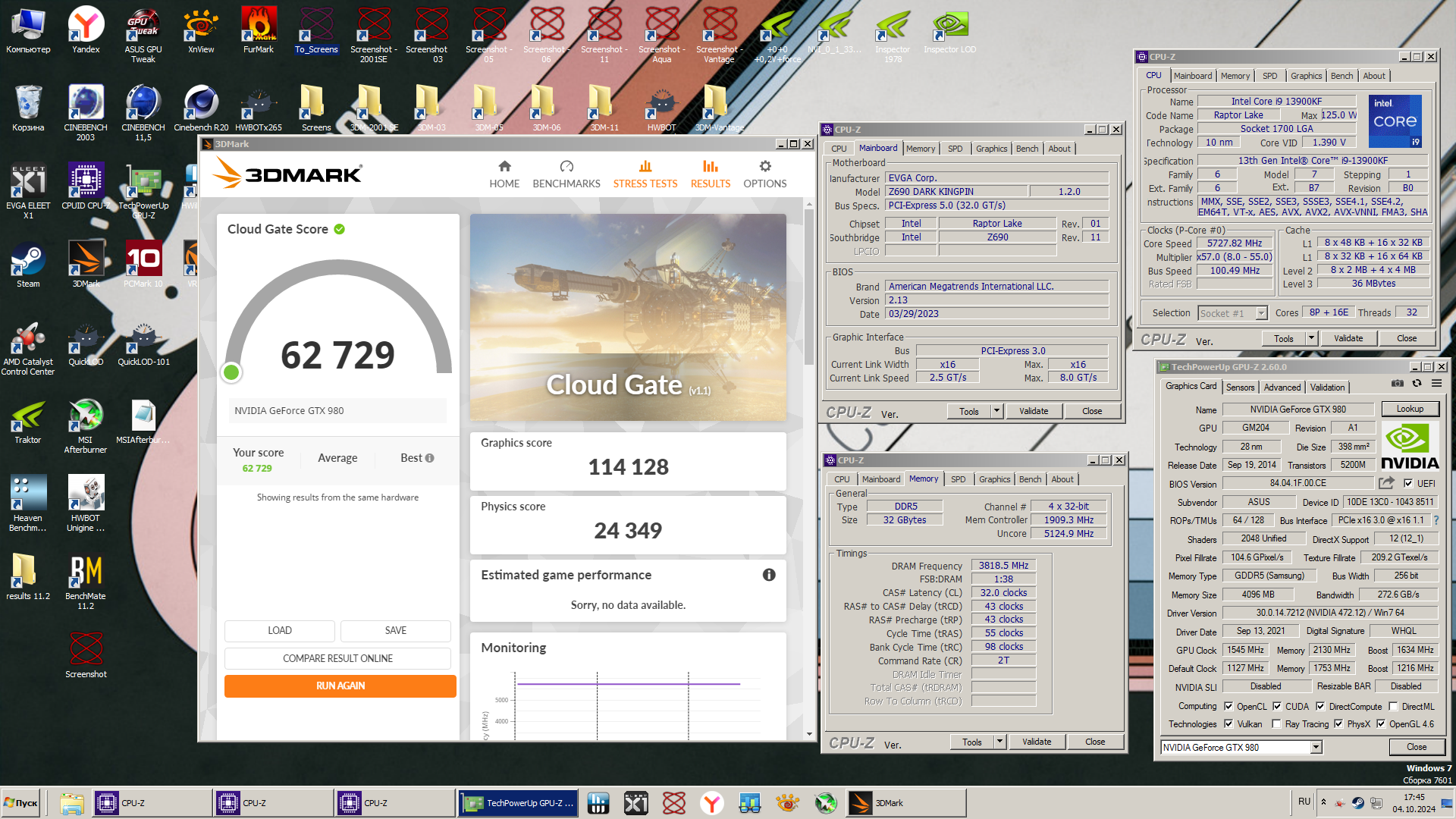Open the GPU-Z hamburger menu

click(x=1436, y=384)
